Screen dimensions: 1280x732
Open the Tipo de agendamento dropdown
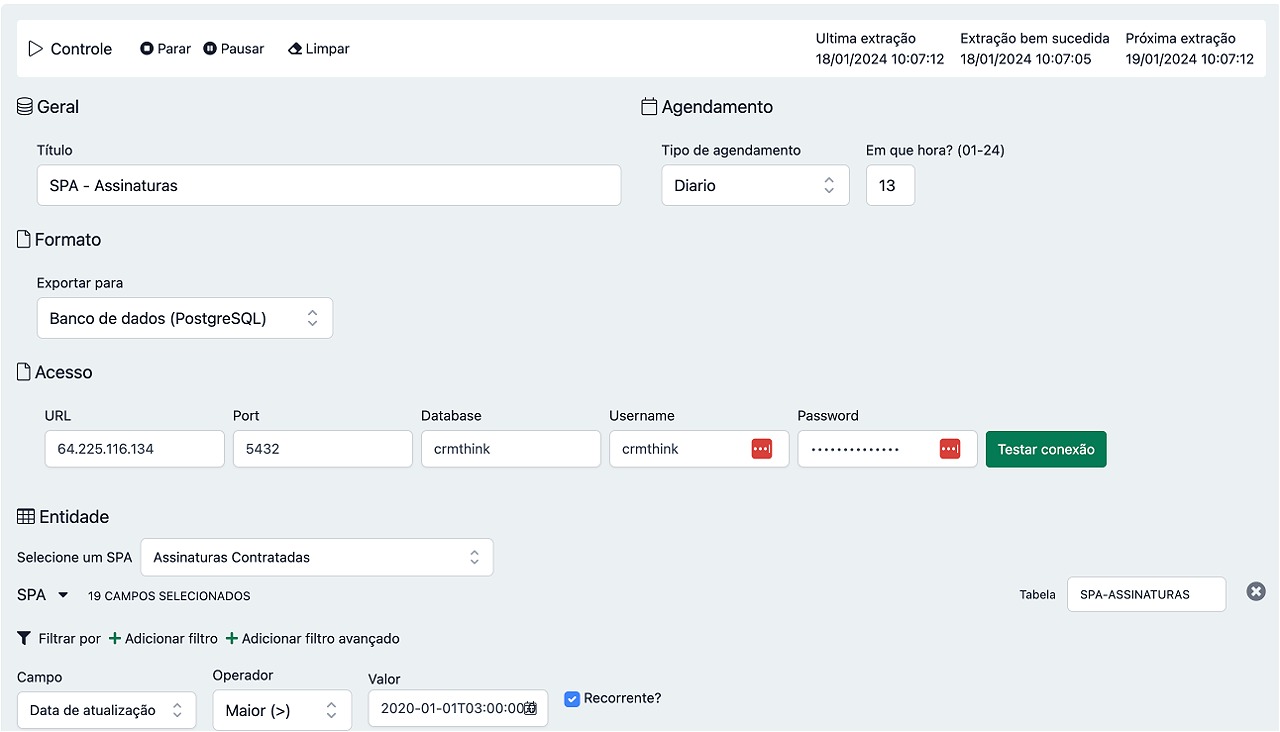pyautogui.click(x=755, y=186)
